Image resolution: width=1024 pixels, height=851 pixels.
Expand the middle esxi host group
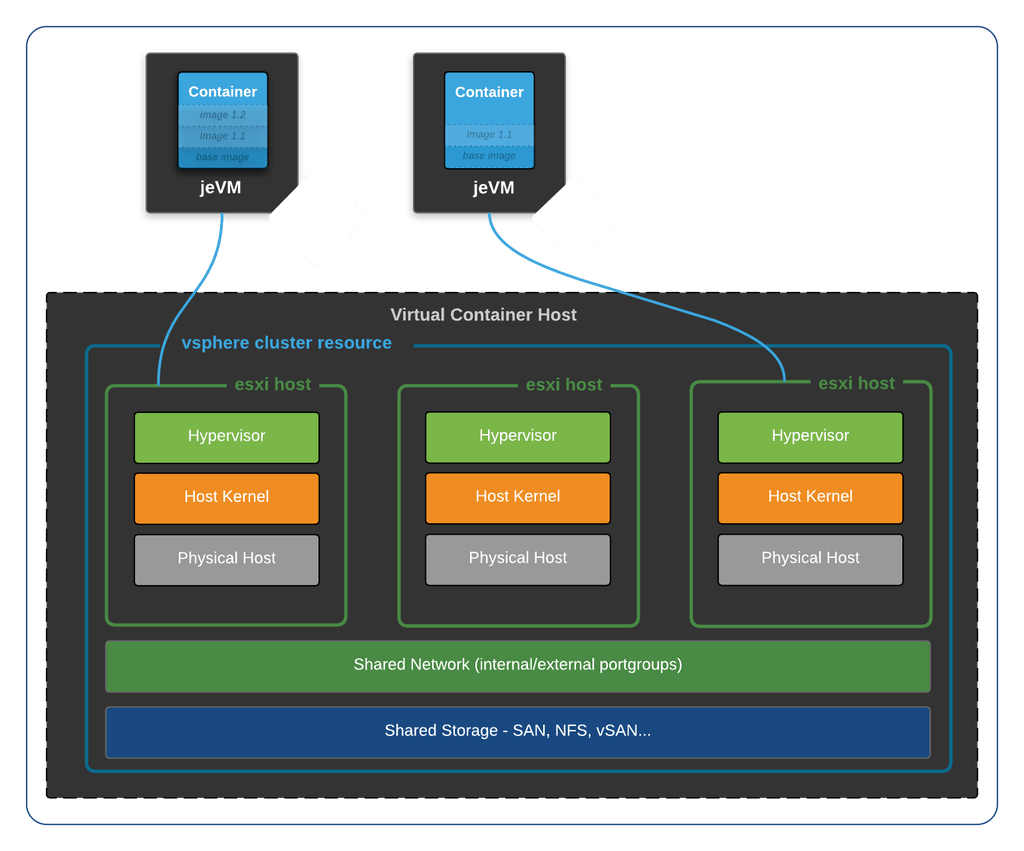tap(565, 384)
